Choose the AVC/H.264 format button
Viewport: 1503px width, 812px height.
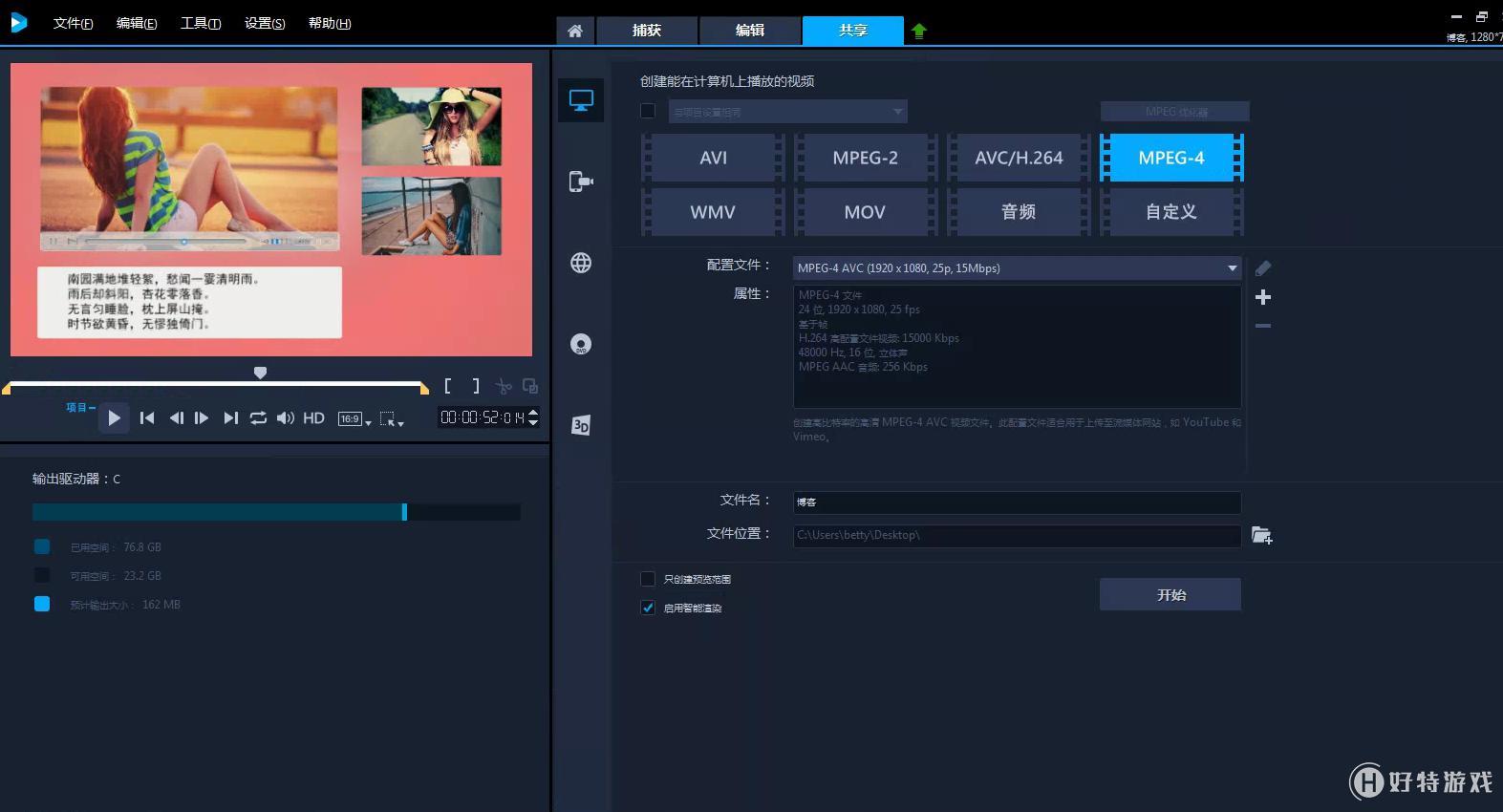click(x=1019, y=158)
